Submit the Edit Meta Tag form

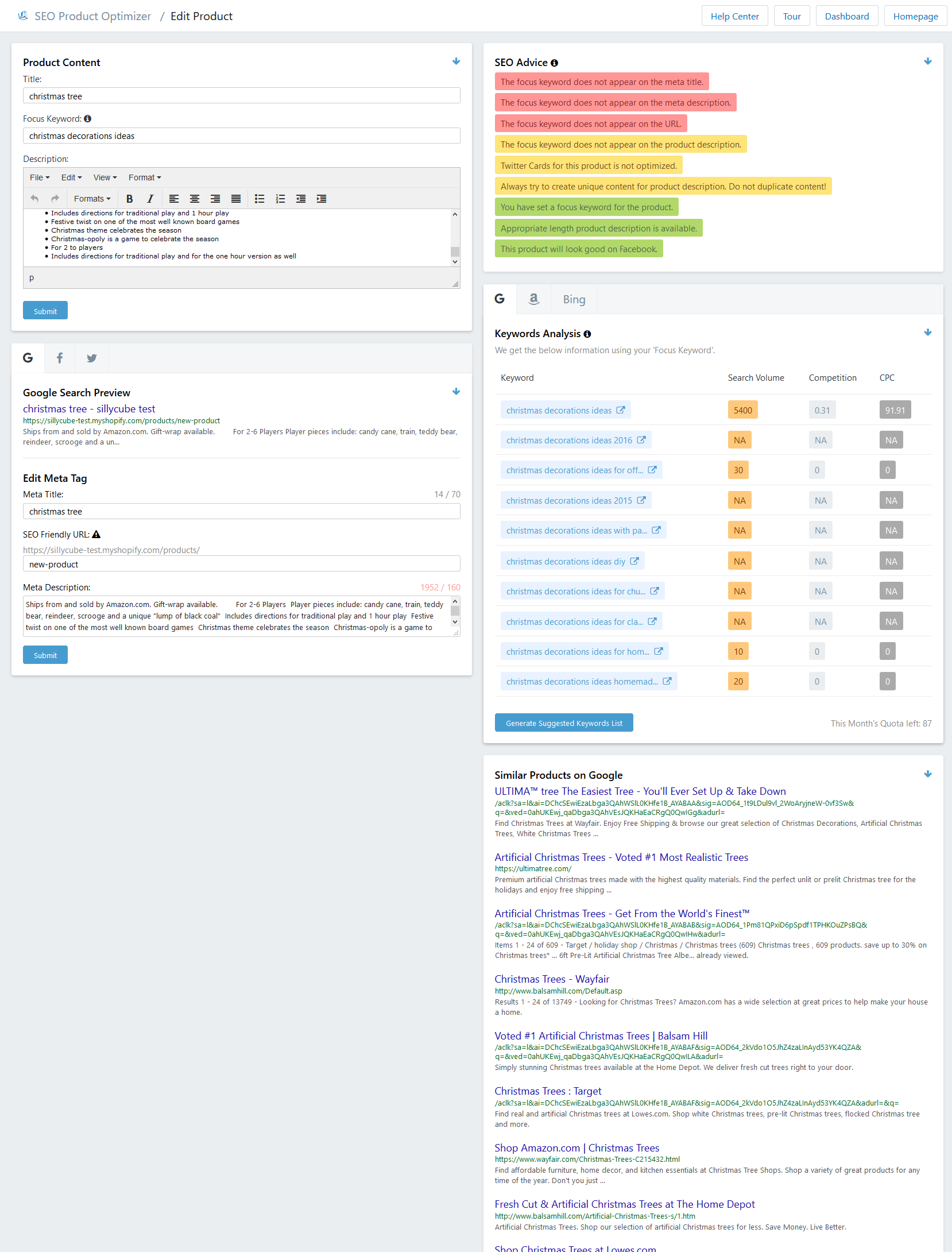(x=45, y=655)
